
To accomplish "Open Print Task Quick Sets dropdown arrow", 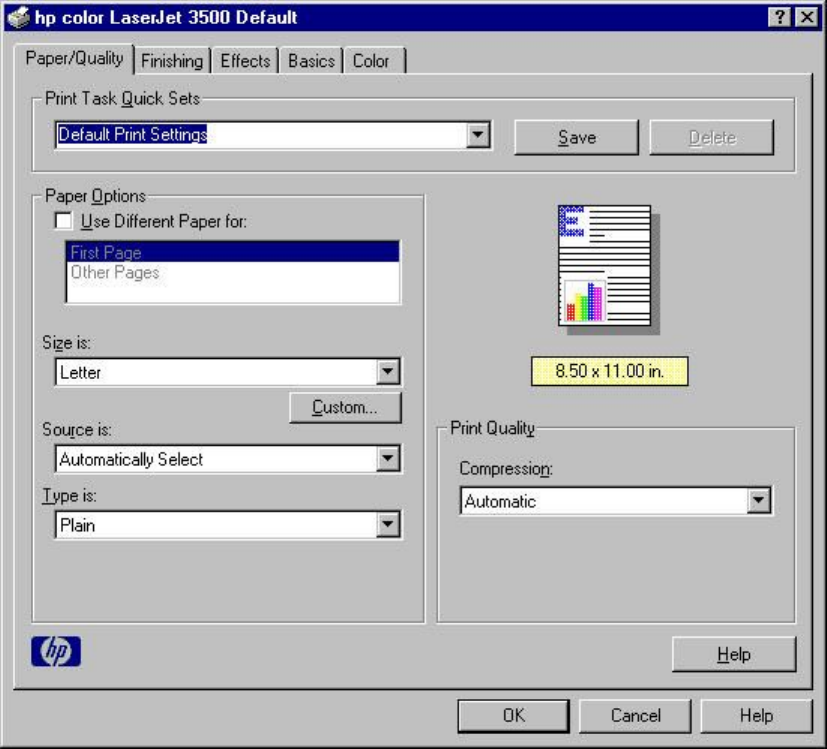I will 478,135.
